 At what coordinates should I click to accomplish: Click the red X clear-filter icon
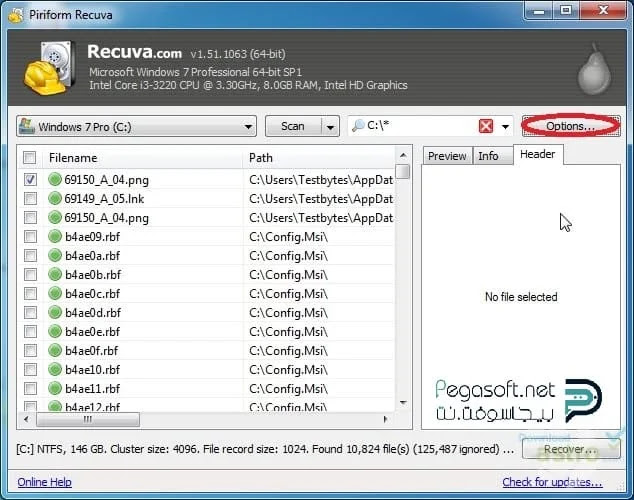(x=486, y=126)
